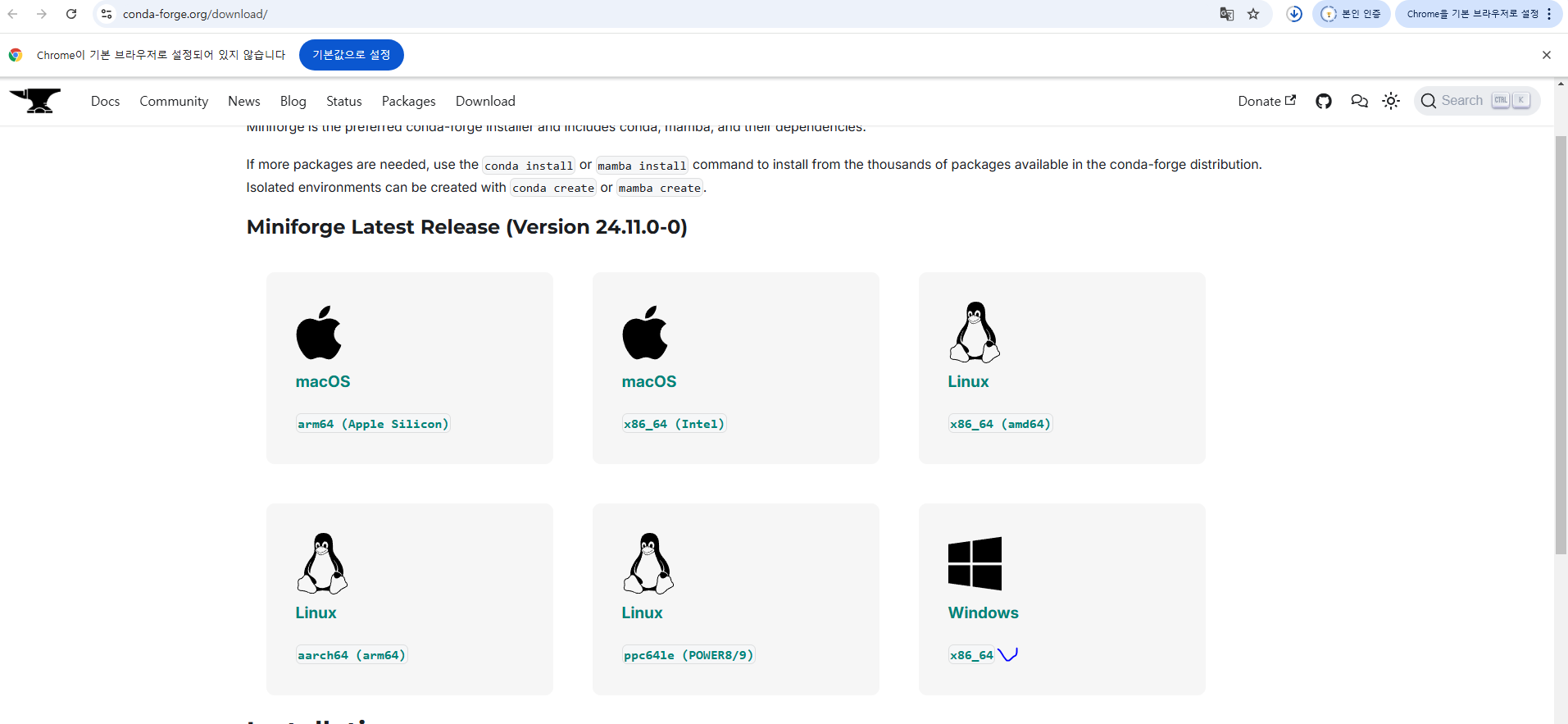The height and width of the screenshot is (724, 1568).
Task: Download Linux ppc64le (POWER8/9) installer
Action: [x=688, y=655]
